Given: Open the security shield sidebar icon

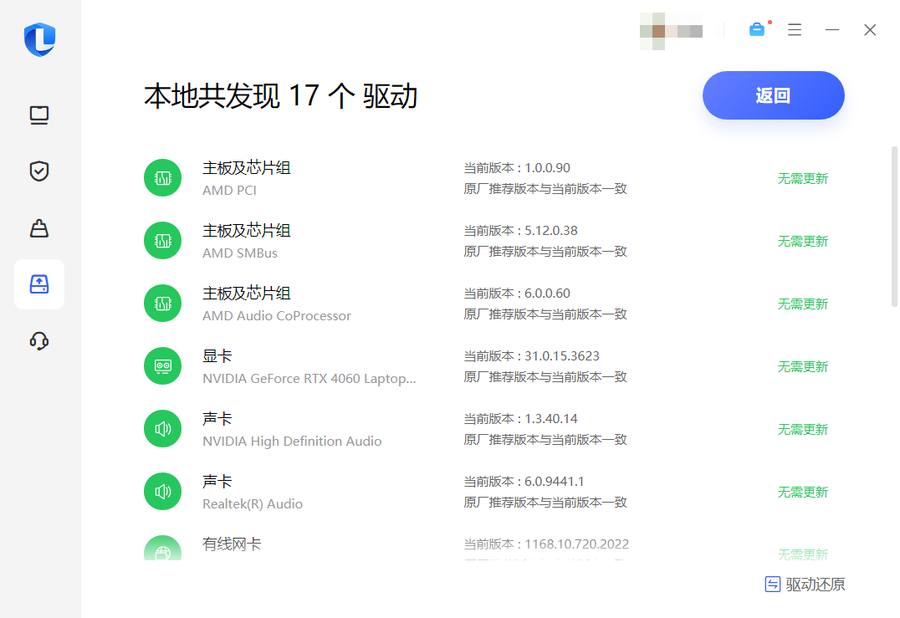Looking at the screenshot, I should (39, 171).
